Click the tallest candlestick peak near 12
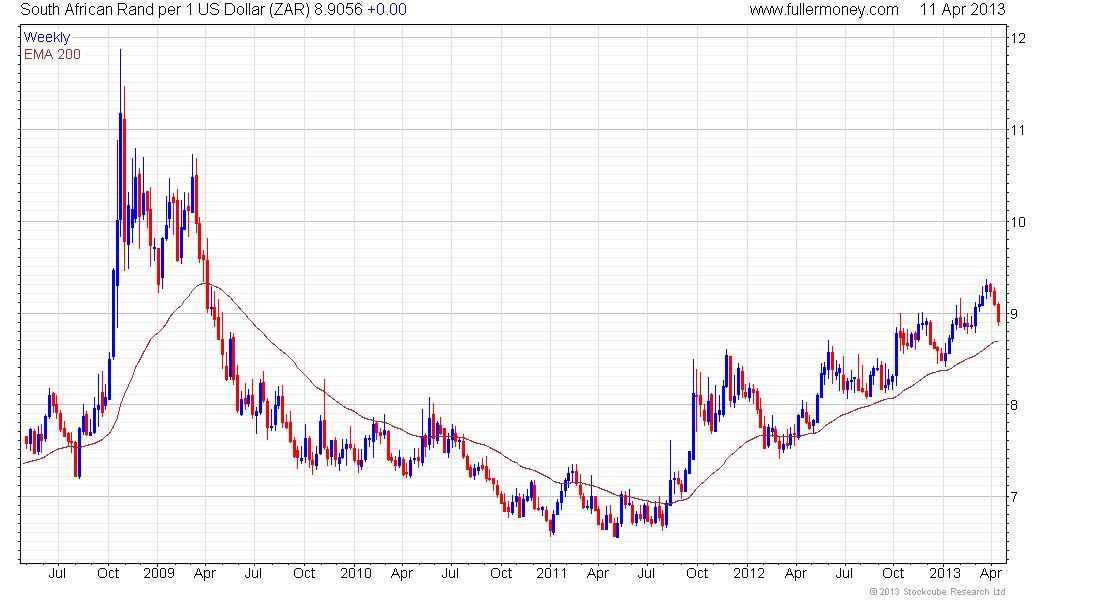 click(121, 52)
